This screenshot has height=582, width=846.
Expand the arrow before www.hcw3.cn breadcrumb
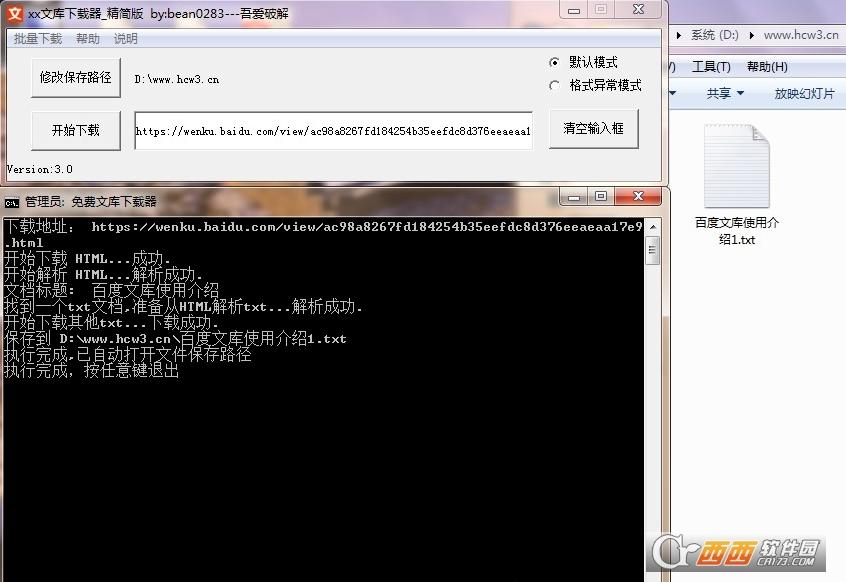click(752, 36)
